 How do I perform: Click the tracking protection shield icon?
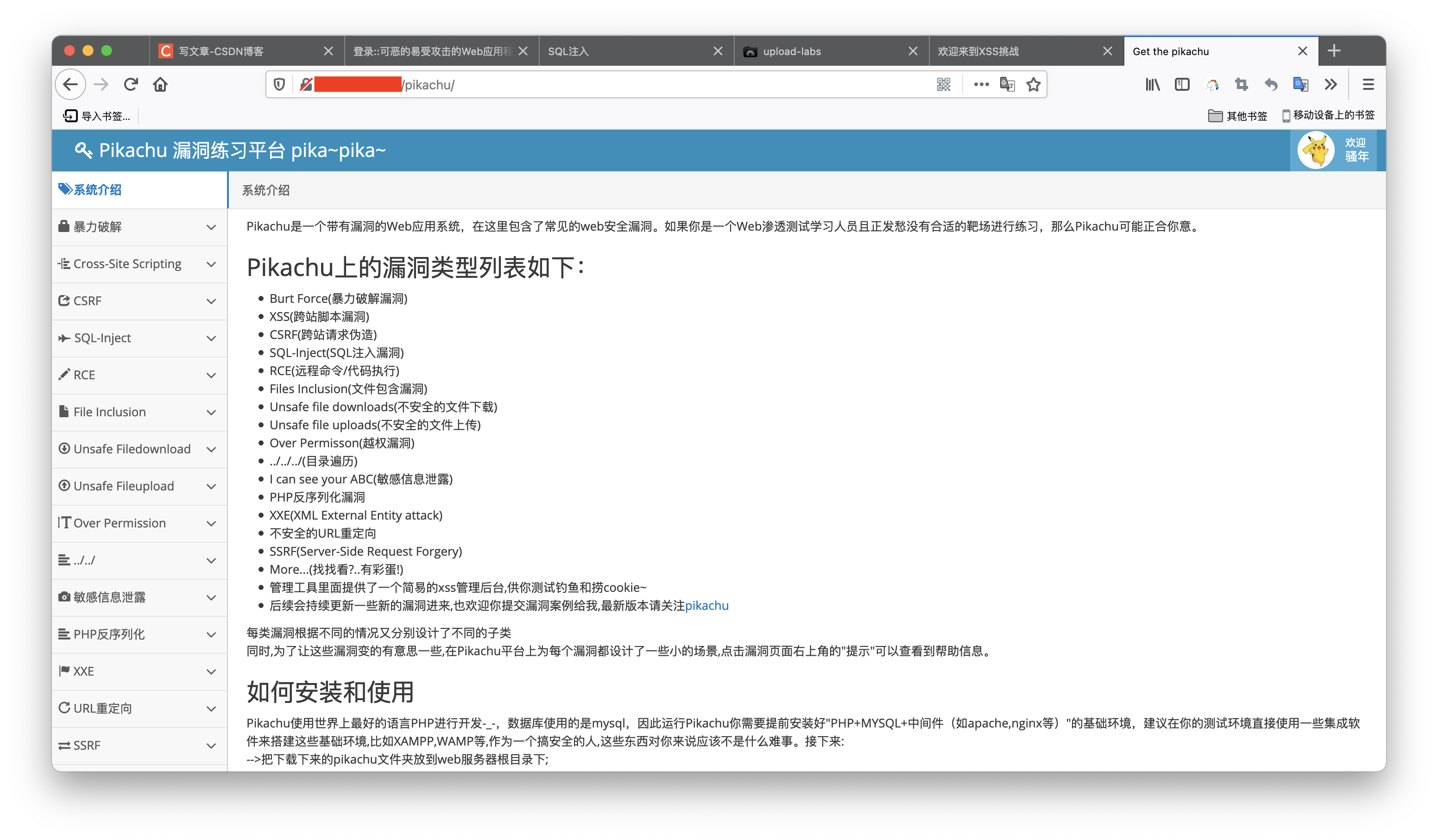279,84
